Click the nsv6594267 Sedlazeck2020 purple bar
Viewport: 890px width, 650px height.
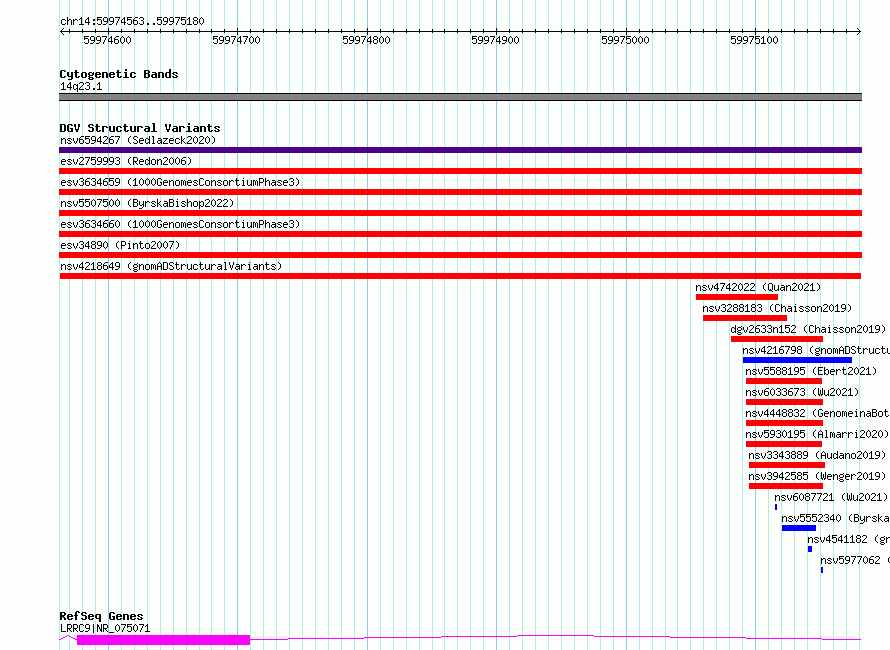point(460,150)
